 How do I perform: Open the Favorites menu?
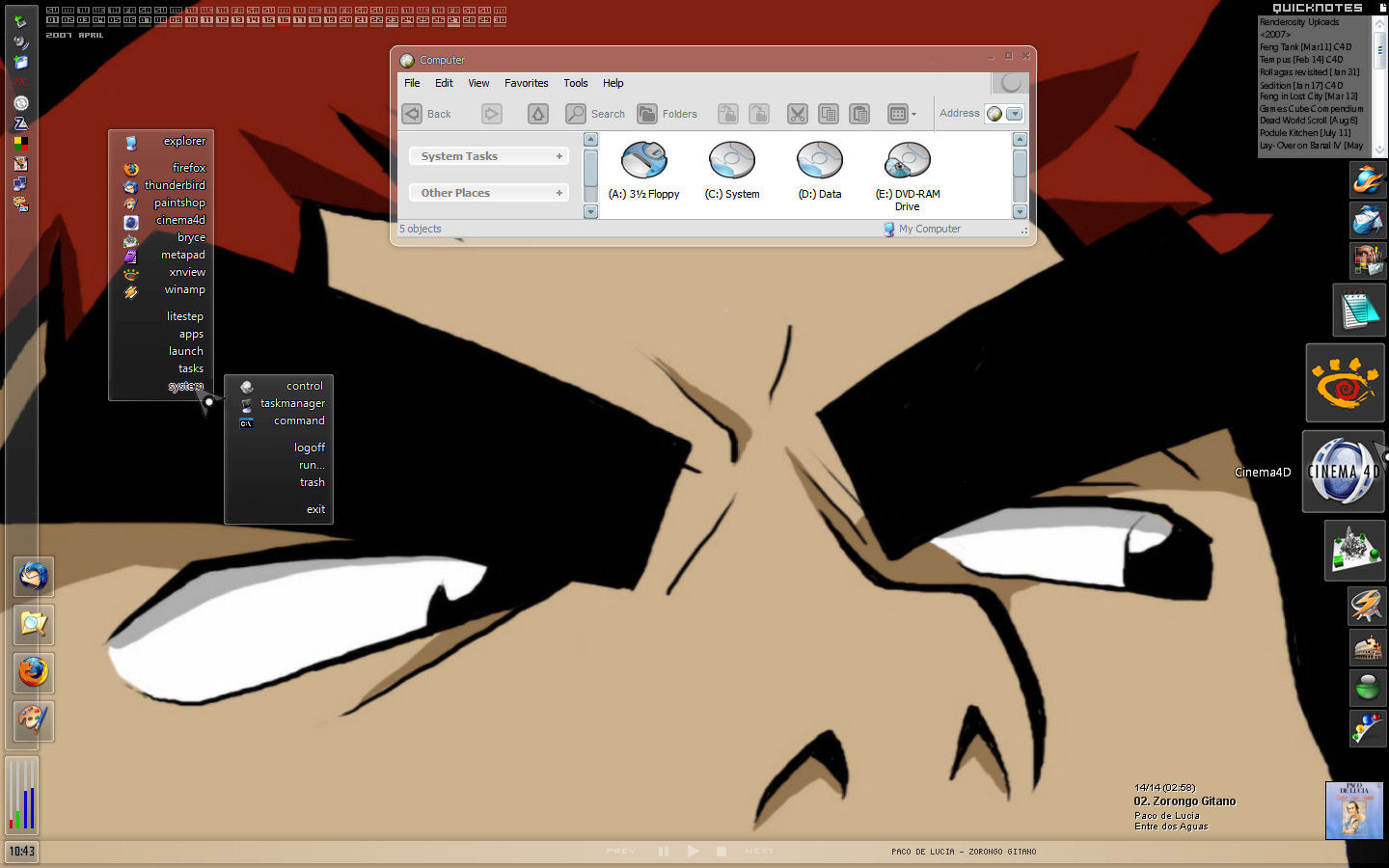pyautogui.click(x=526, y=83)
